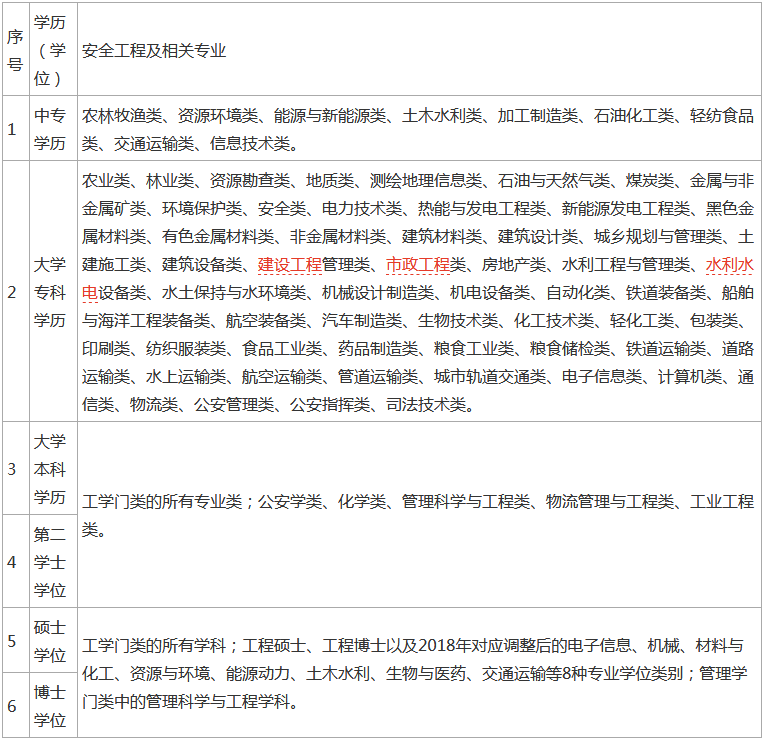This screenshot has width=764, height=740.
Task: Click the text 农林牧渔类 in row 1
Action: coord(122,116)
